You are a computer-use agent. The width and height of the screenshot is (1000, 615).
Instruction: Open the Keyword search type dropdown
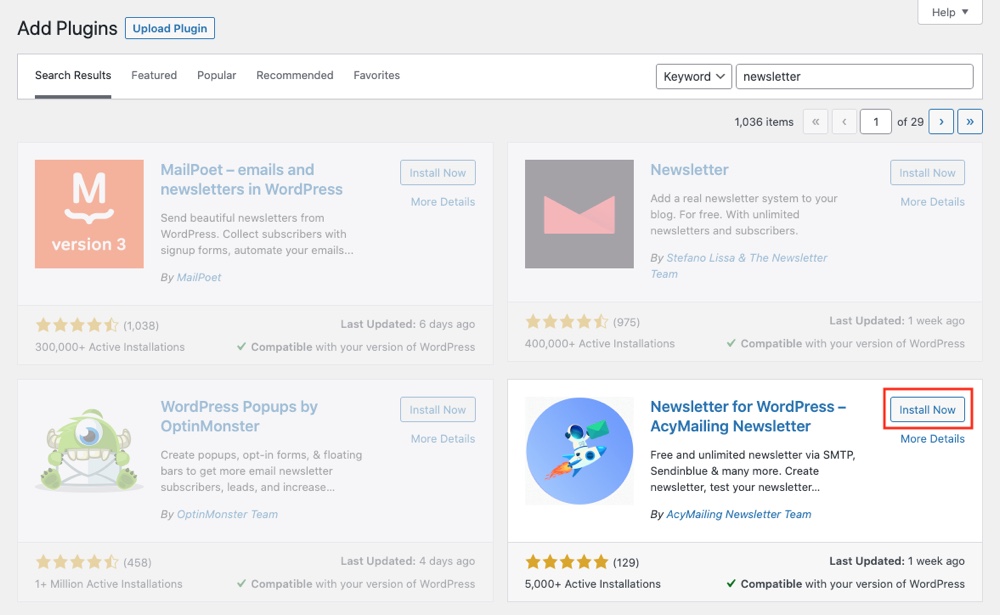coord(694,77)
